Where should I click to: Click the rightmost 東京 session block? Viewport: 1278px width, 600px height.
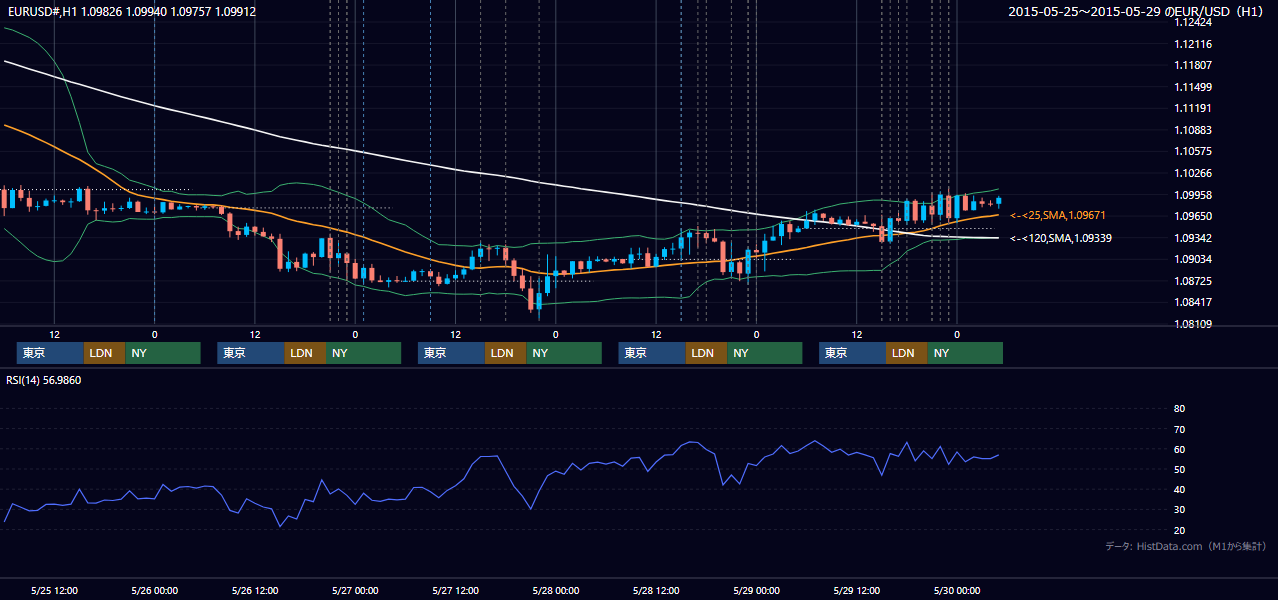[x=852, y=353]
